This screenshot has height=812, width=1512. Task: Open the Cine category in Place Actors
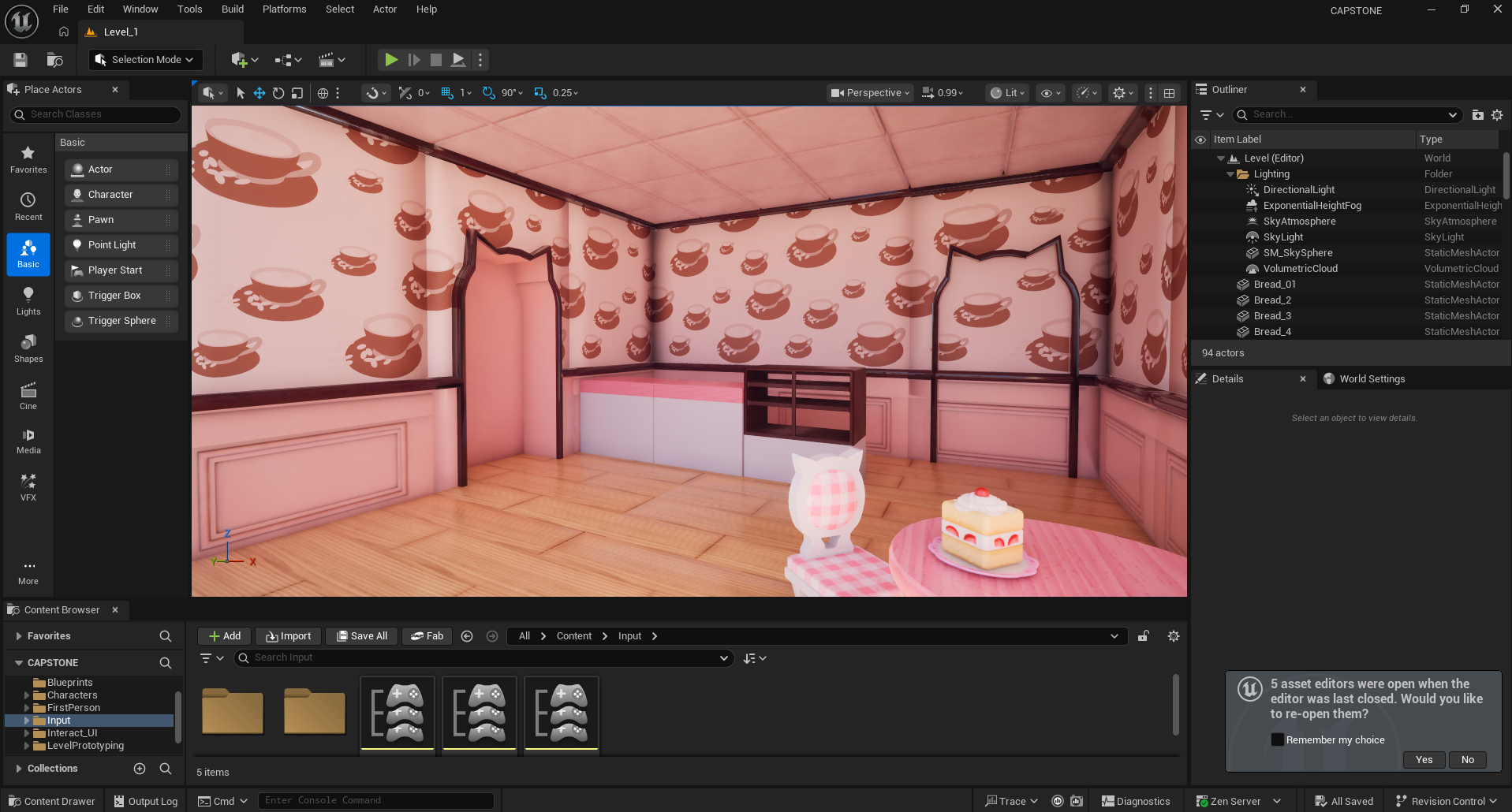(28, 396)
